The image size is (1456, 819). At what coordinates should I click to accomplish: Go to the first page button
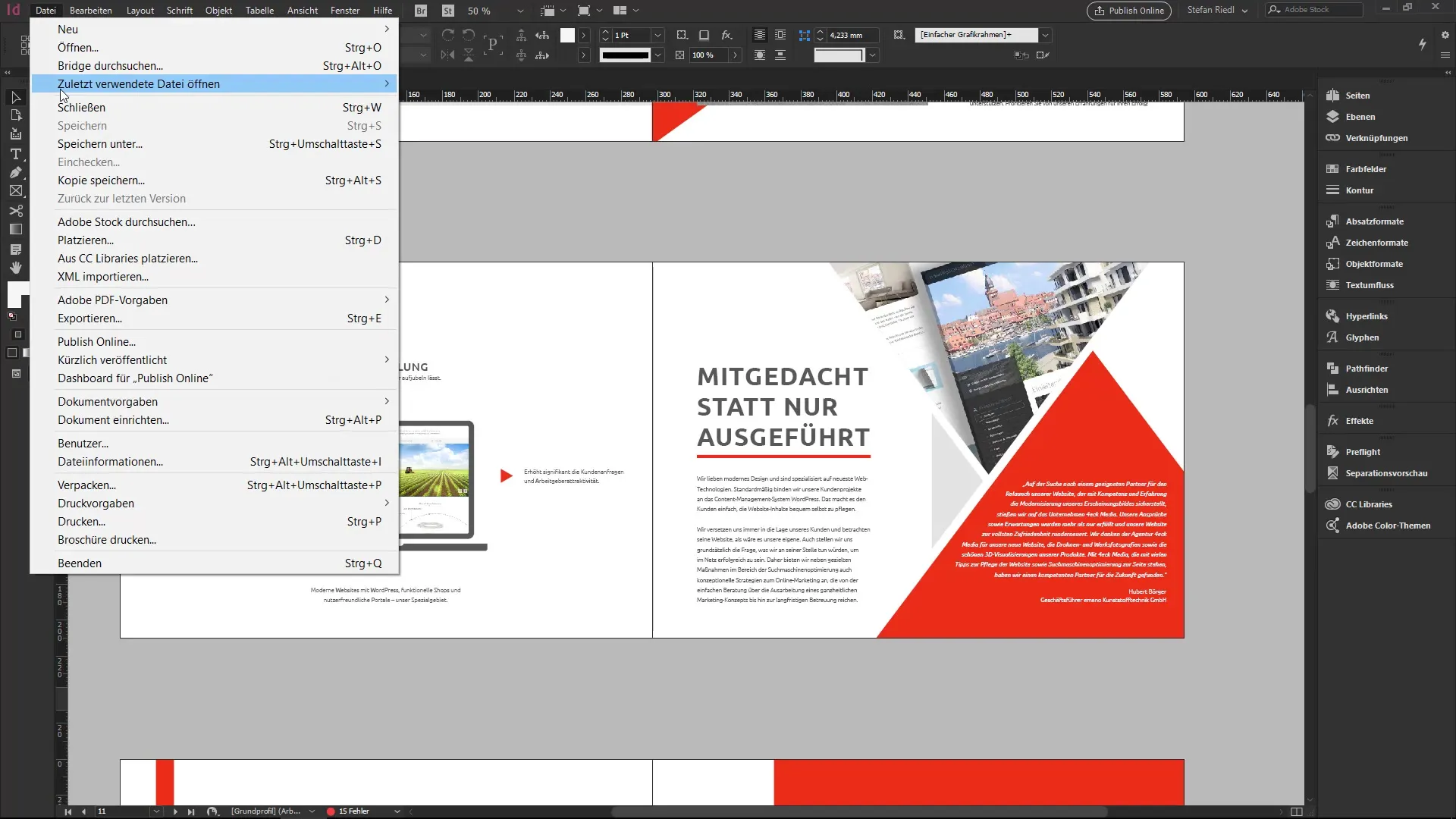point(67,811)
